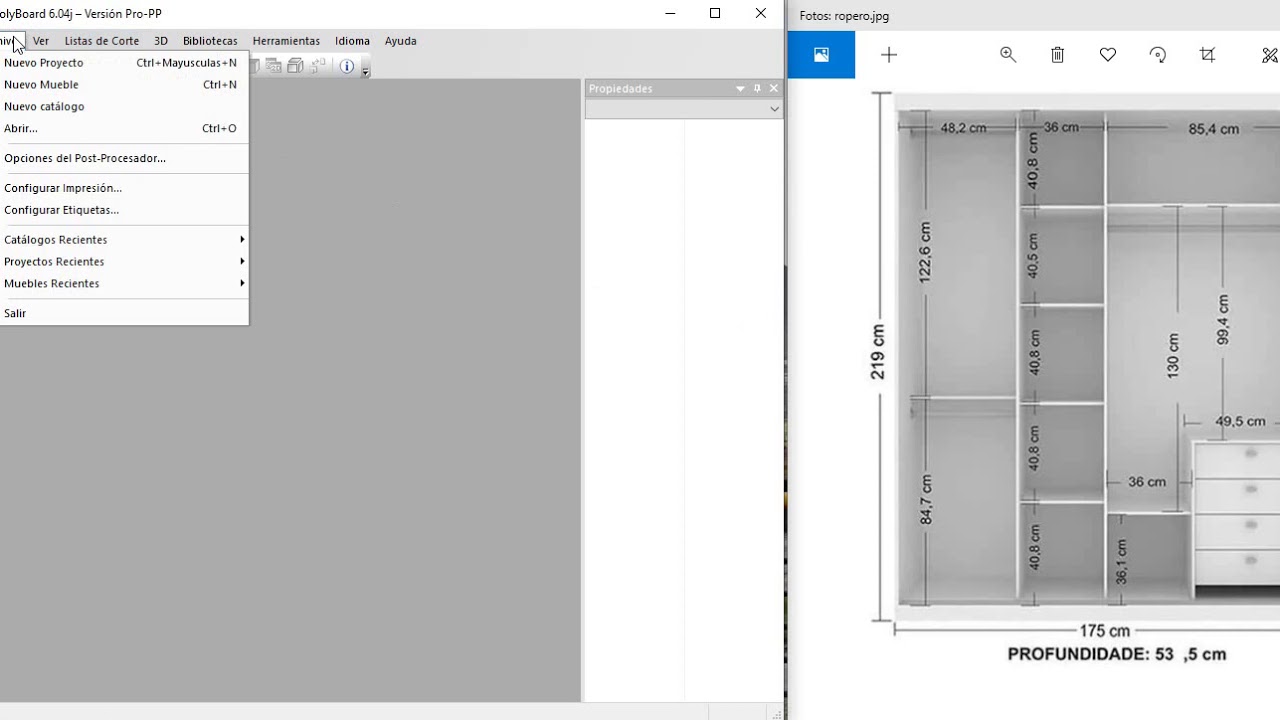Open the Herramientas menu
This screenshot has height=720, width=1280.
pos(286,41)
